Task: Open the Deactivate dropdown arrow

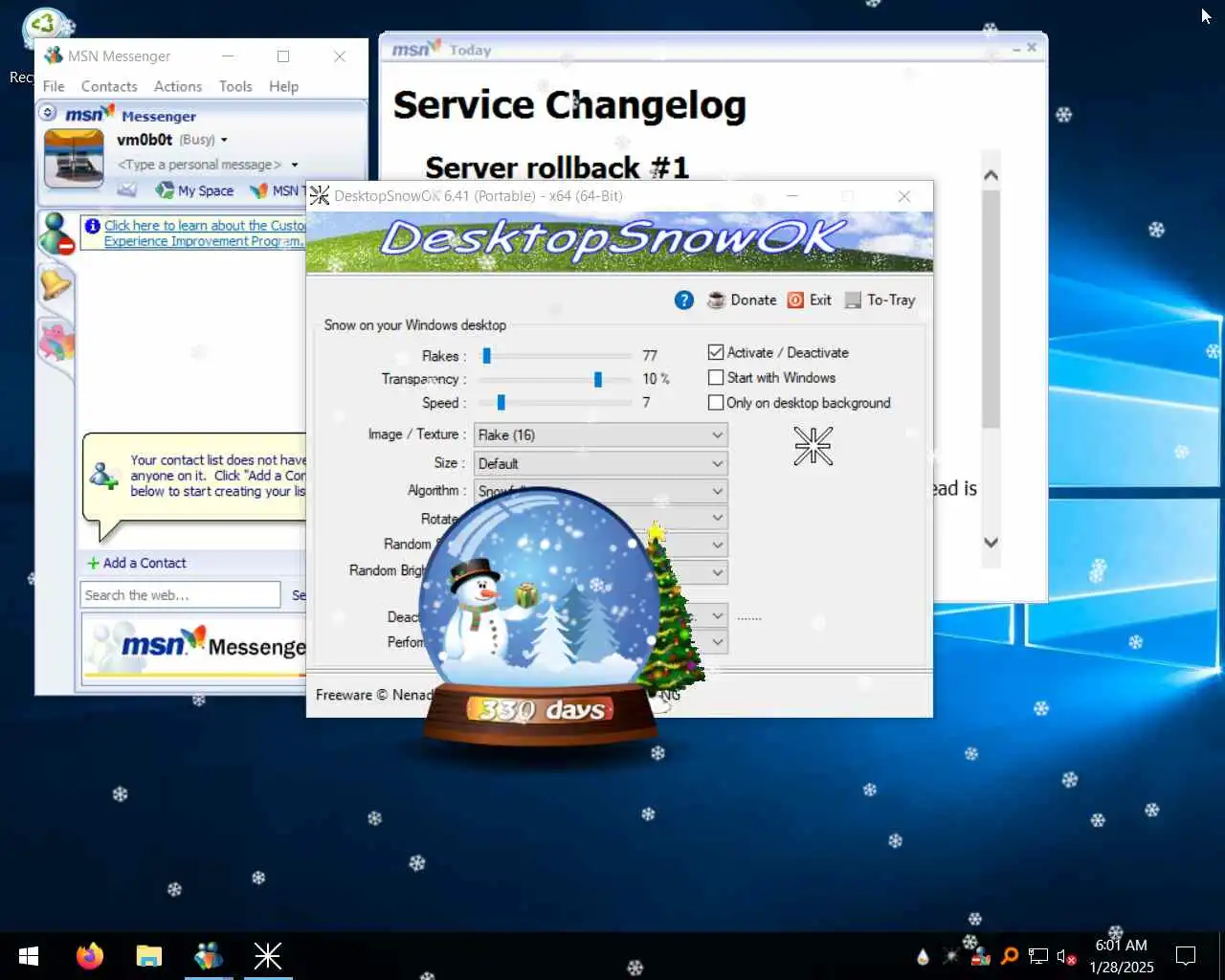Action: [717, 616]
